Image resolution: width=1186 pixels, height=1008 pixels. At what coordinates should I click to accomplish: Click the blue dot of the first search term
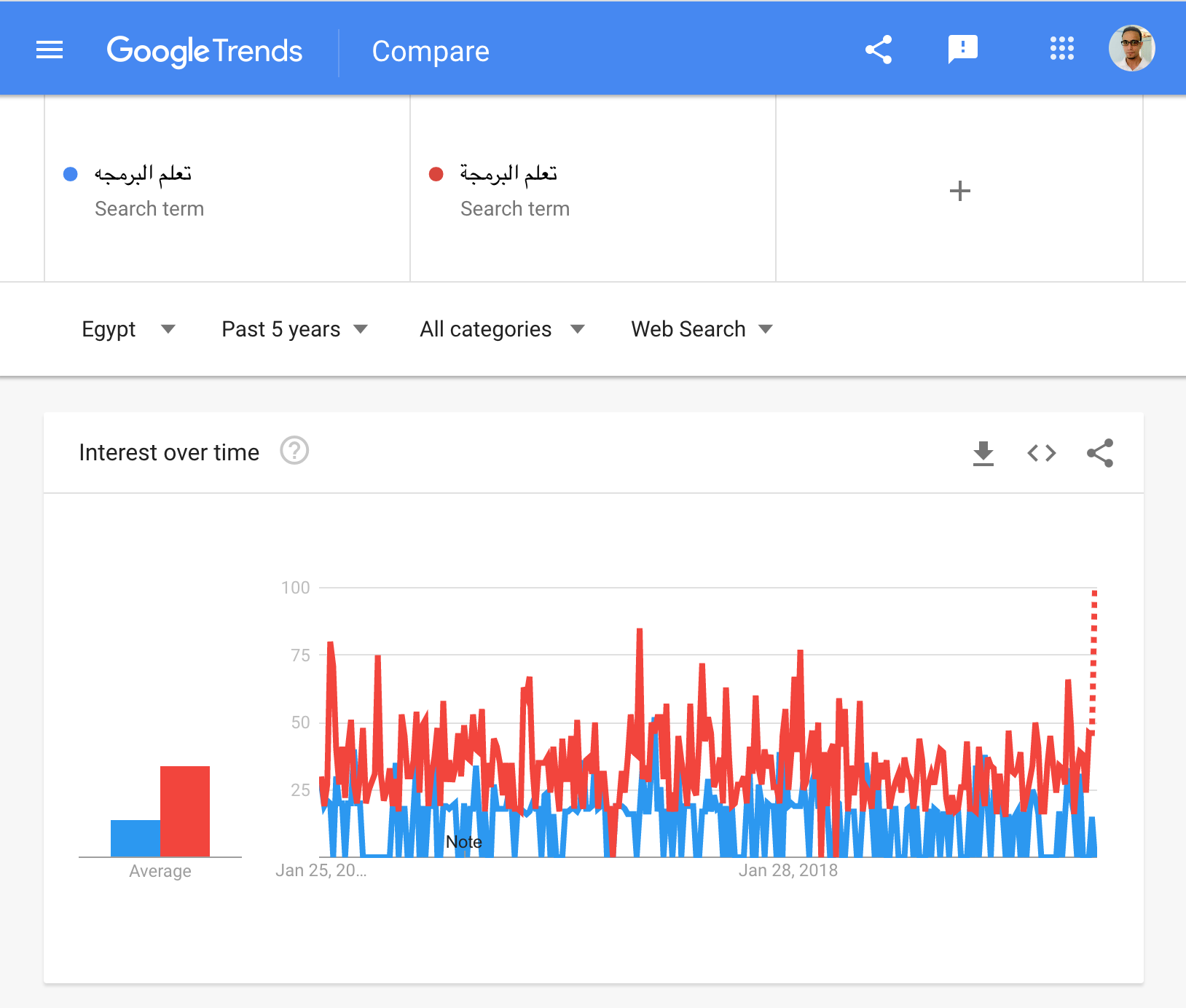tap(70, 173)
